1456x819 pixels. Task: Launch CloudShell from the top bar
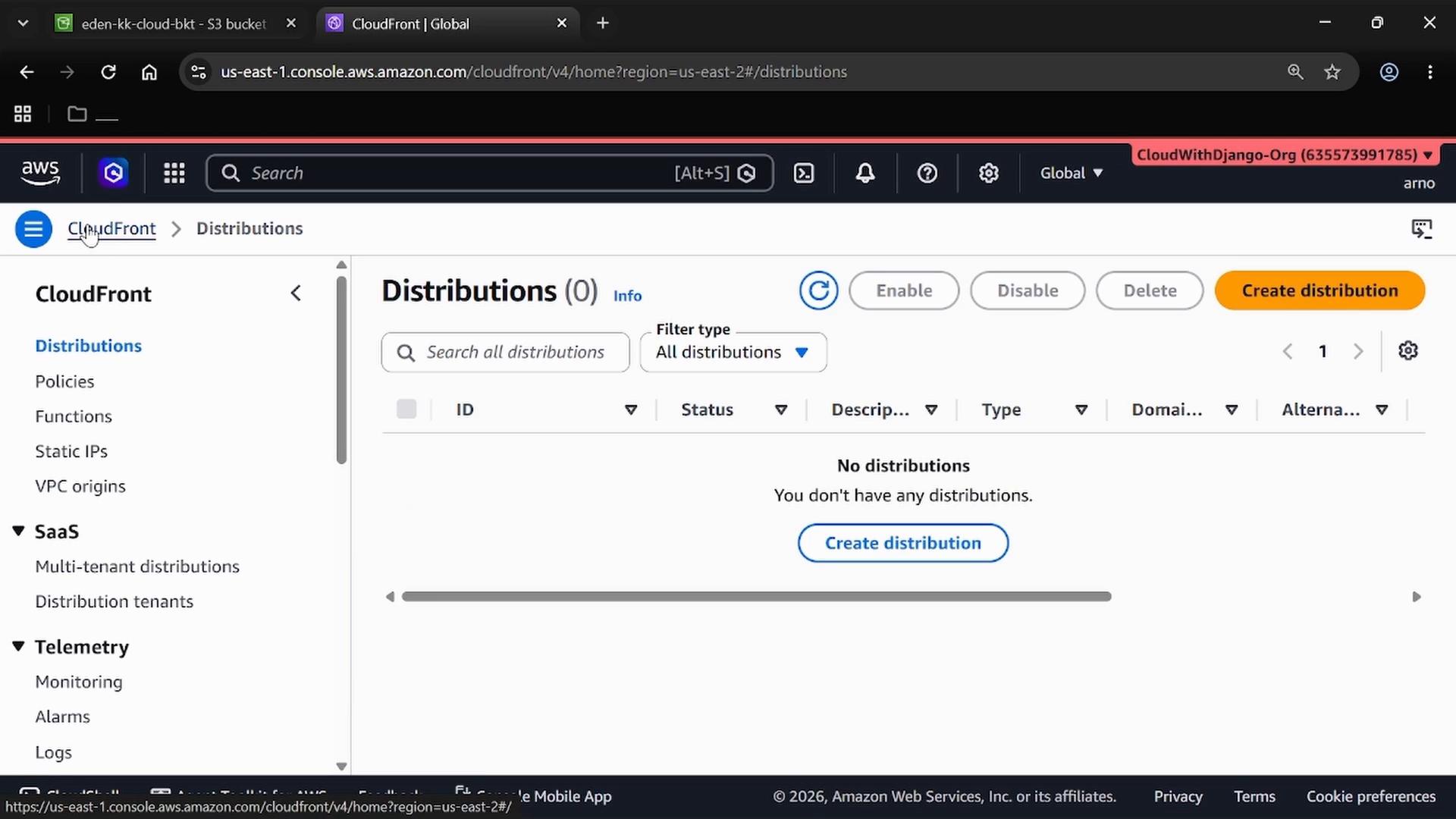pos(804,173)
